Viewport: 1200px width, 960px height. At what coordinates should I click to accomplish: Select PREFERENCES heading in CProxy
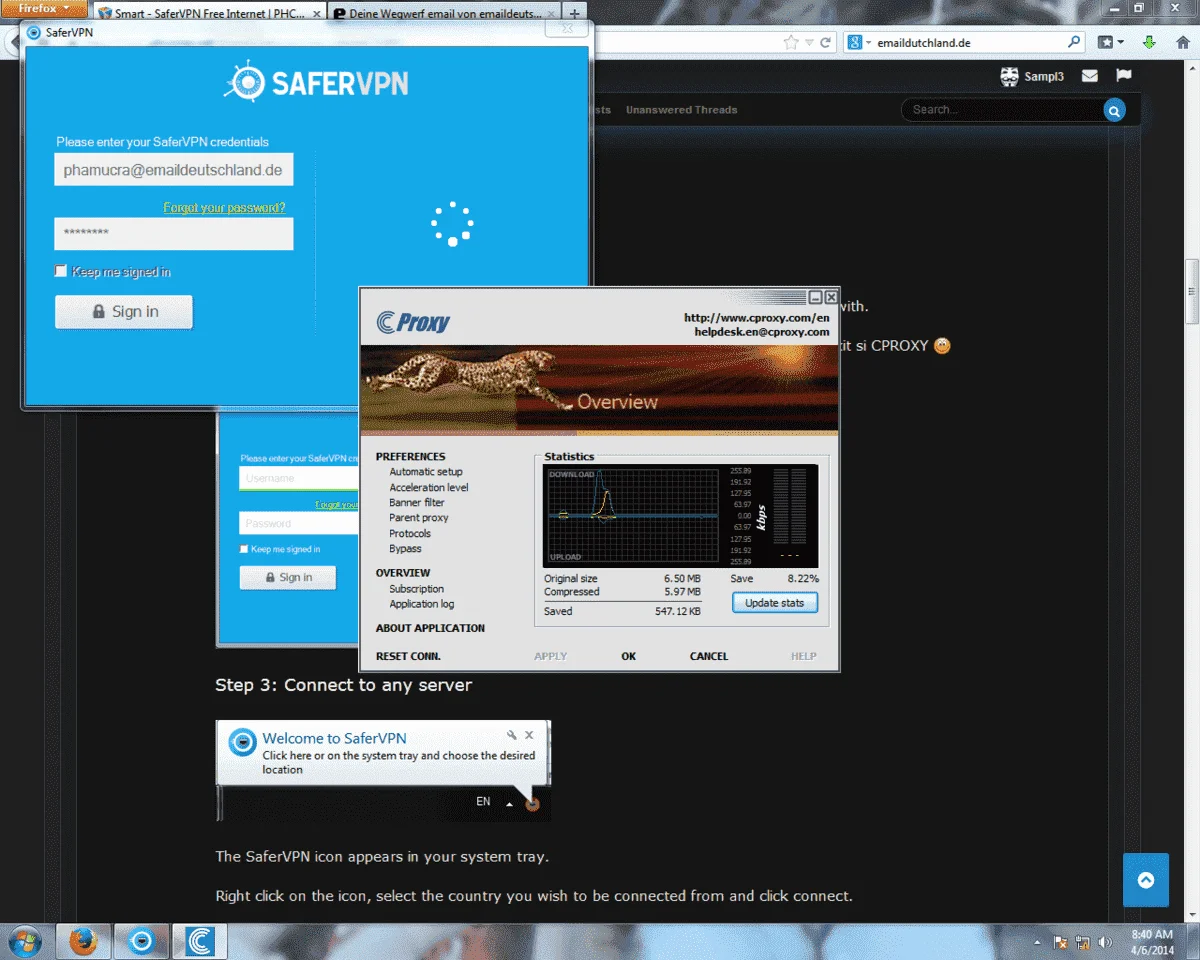click(x=411, y=457)
